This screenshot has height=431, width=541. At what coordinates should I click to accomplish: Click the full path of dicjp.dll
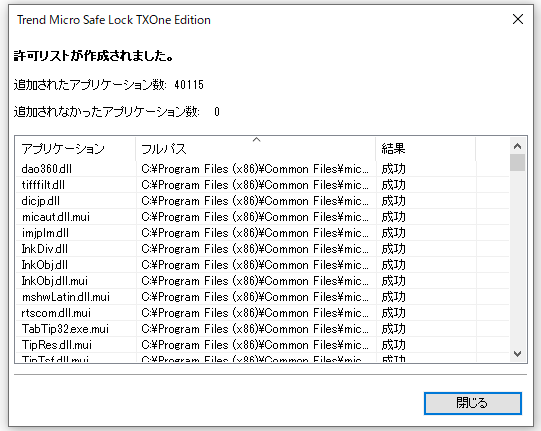tap(255, 201)
